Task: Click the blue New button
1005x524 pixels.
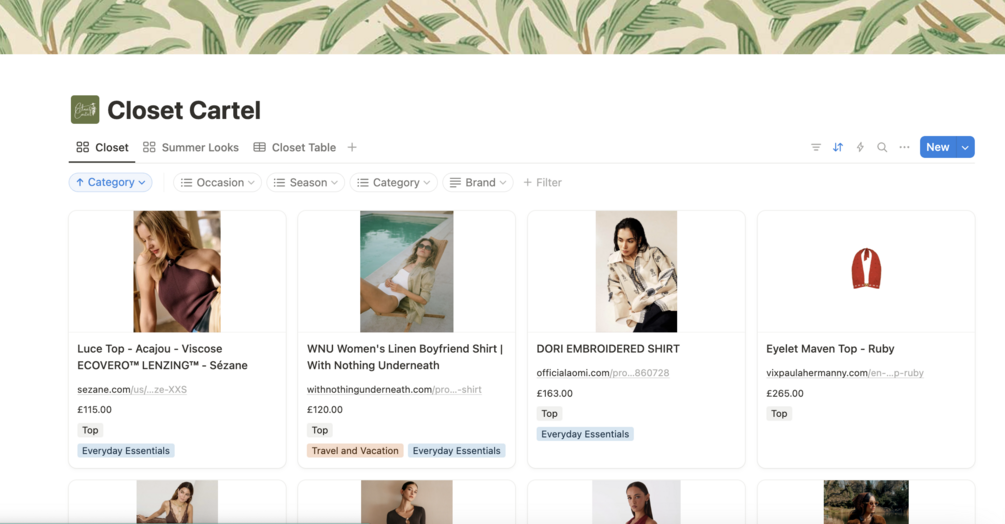Action: click(938, 147)
